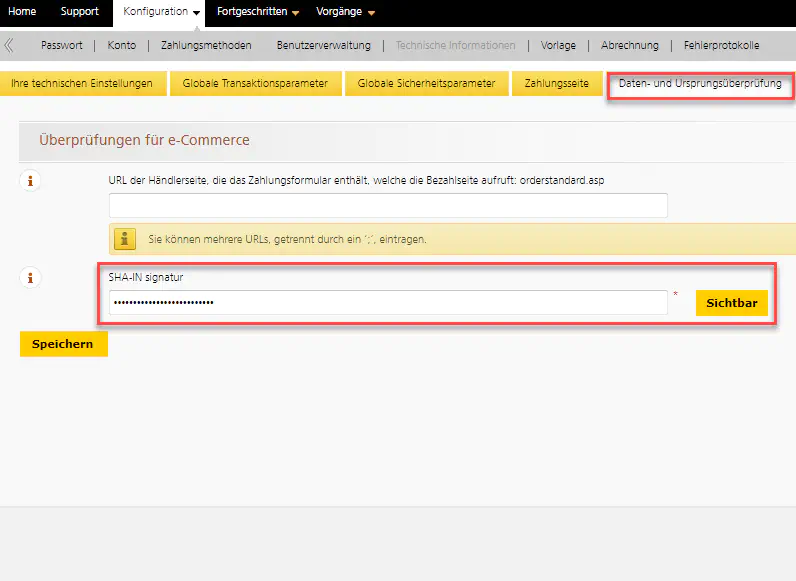Reveal SHA-IN signature with Sichtbar
The width and height of the screenshot is (796, 581).
731,302
